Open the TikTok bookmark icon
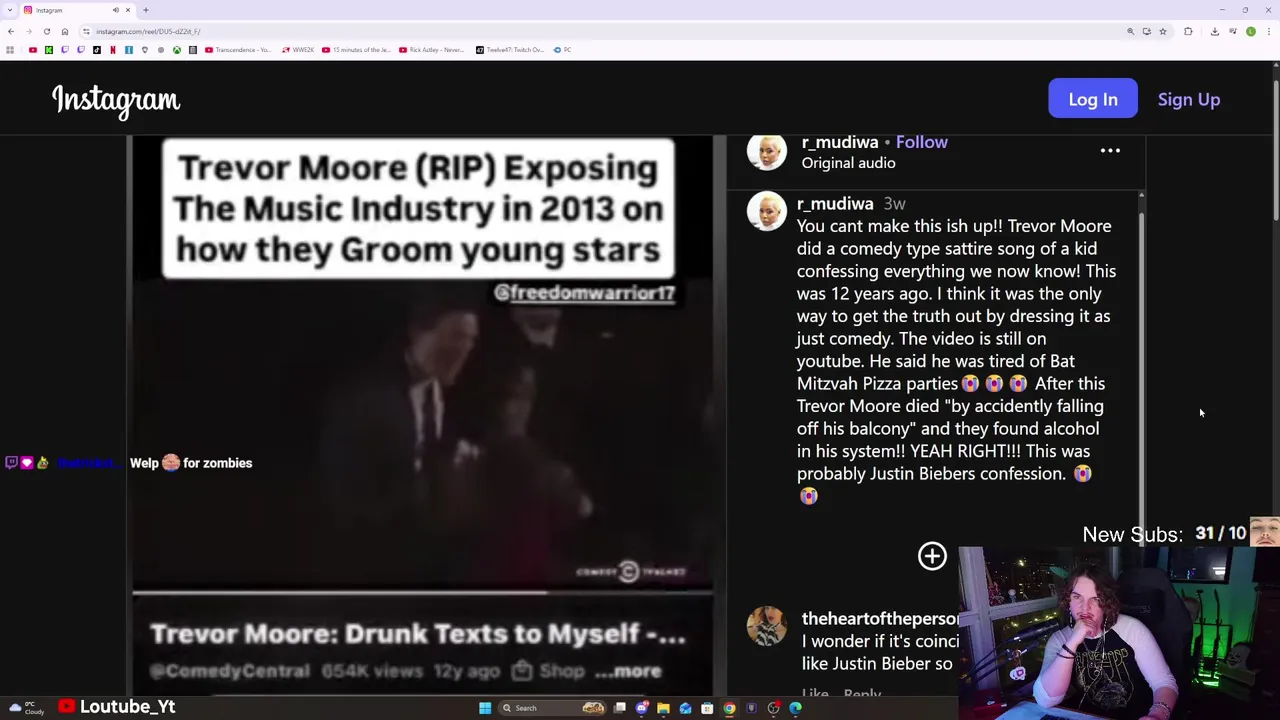The image size is (1280, 720). point(97,50)
